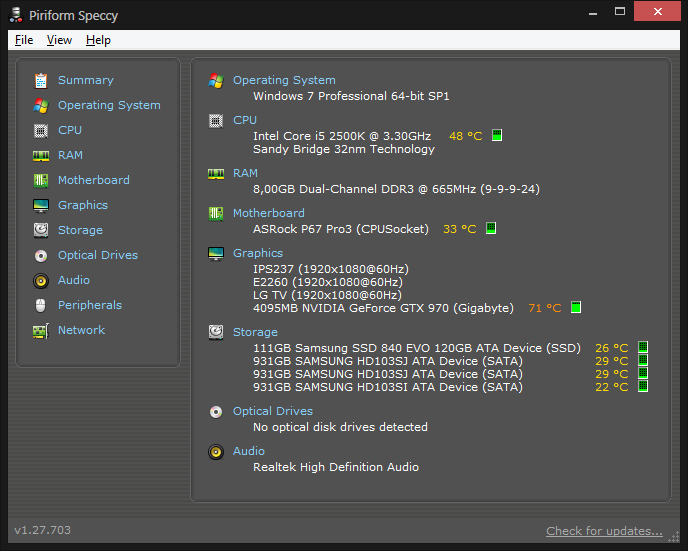Screen dimensions: 688x551
Task: Click the CPU heading link in the main panel
Action: tap(245, 120)
